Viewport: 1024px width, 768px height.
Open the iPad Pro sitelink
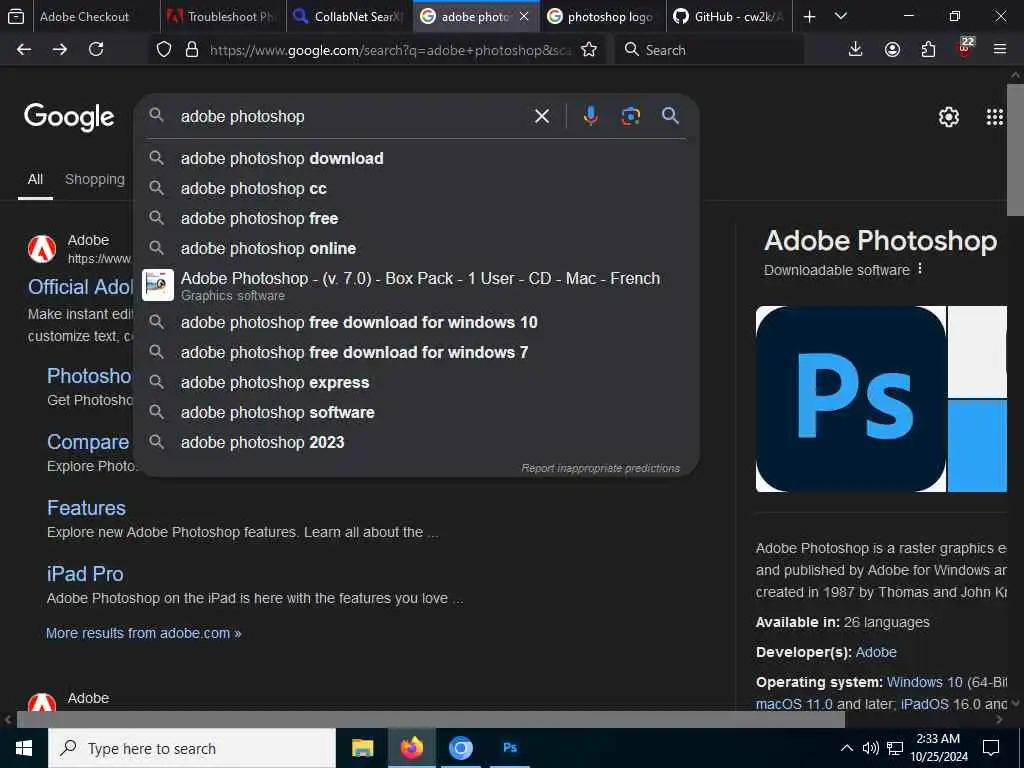(85, 574)
